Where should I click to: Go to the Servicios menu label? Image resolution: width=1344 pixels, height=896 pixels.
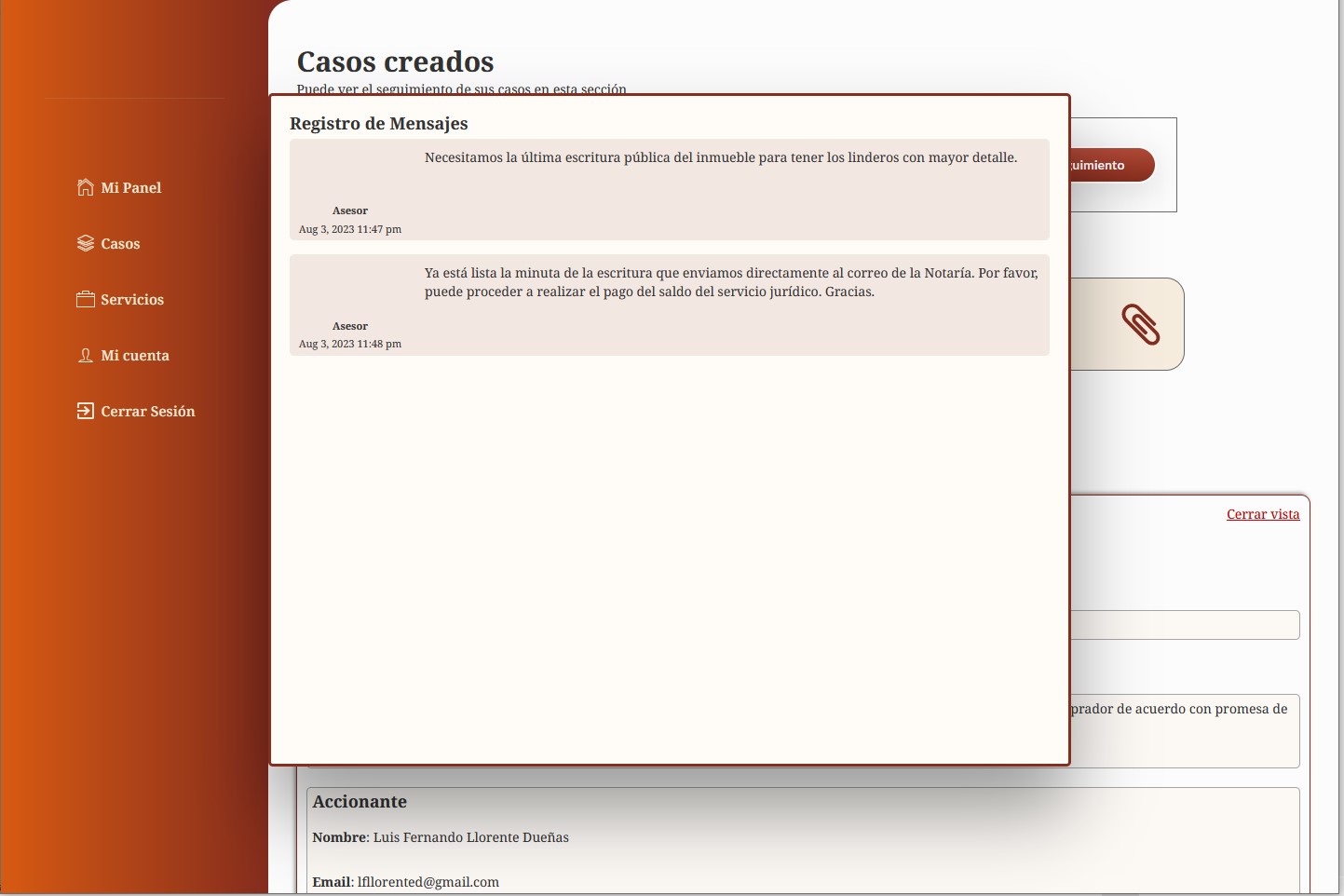pyautogui.click(x=132, y=299)
